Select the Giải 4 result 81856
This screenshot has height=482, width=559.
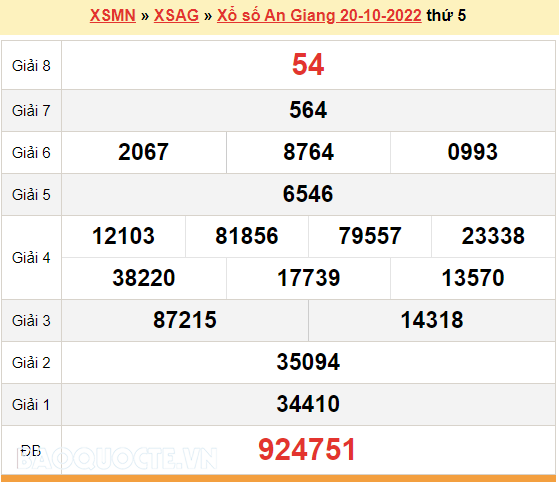(247, 236)
